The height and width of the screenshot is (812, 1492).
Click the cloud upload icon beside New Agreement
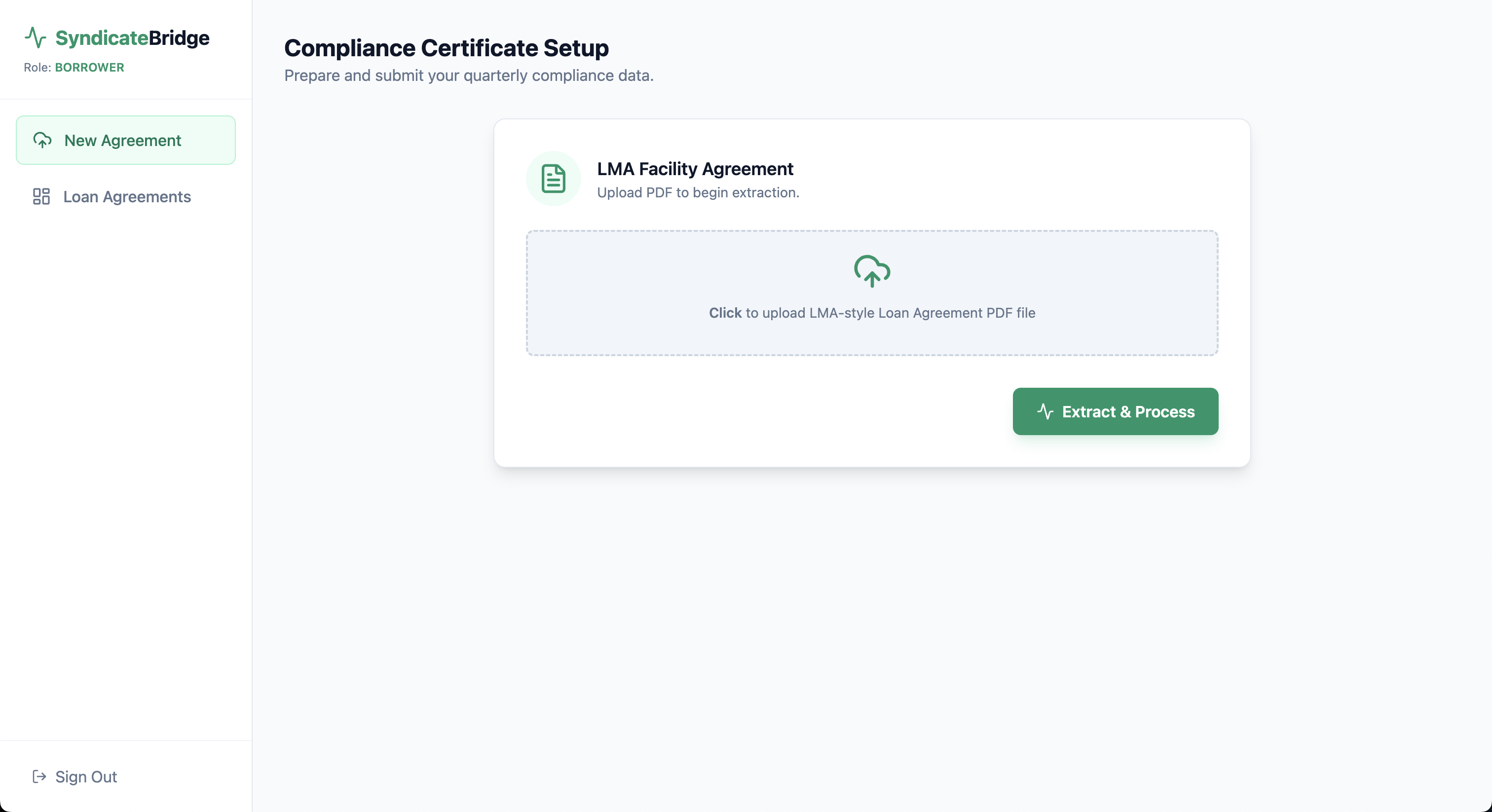42,140
